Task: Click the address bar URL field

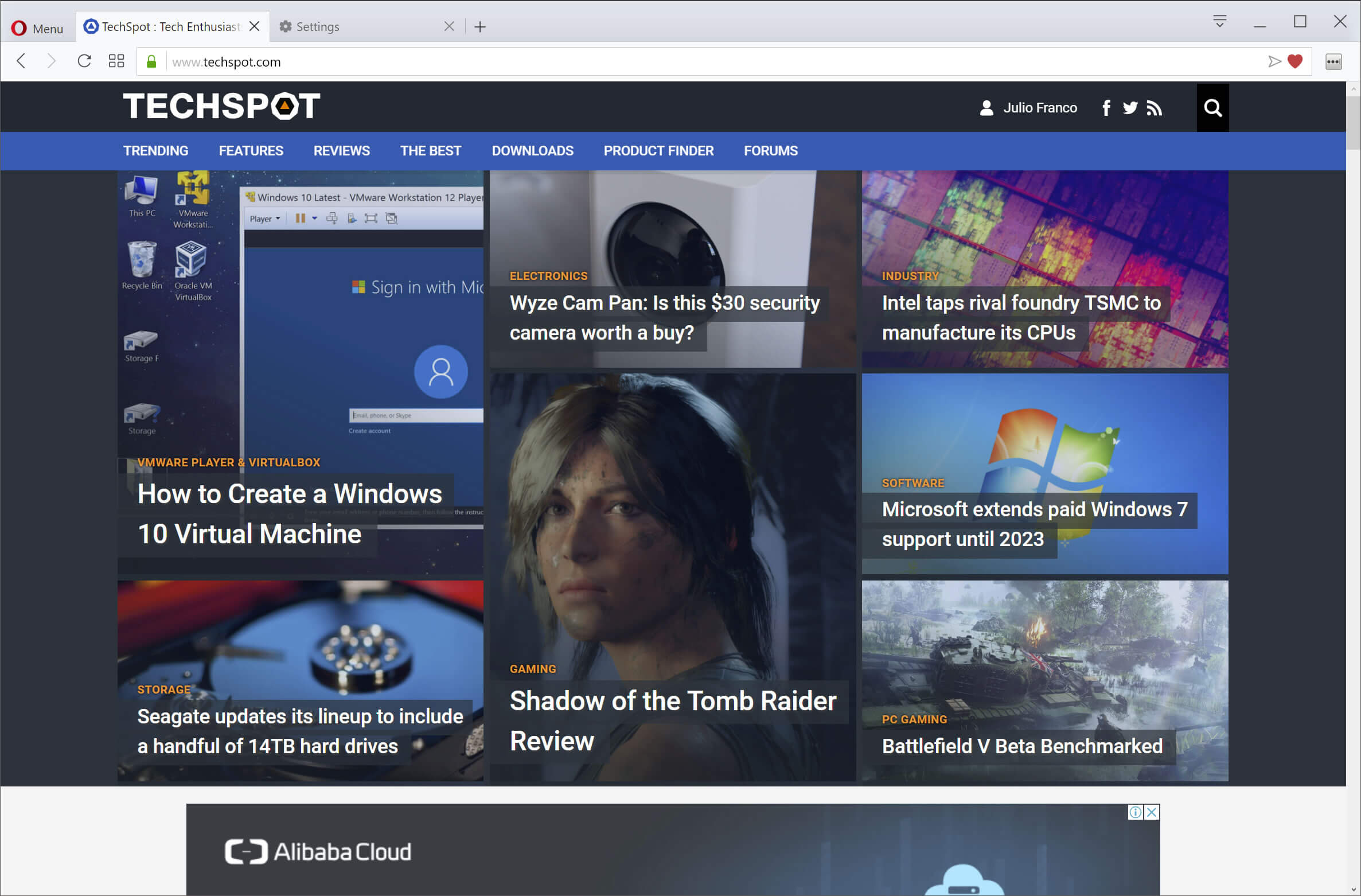Action: pos(688,62)
